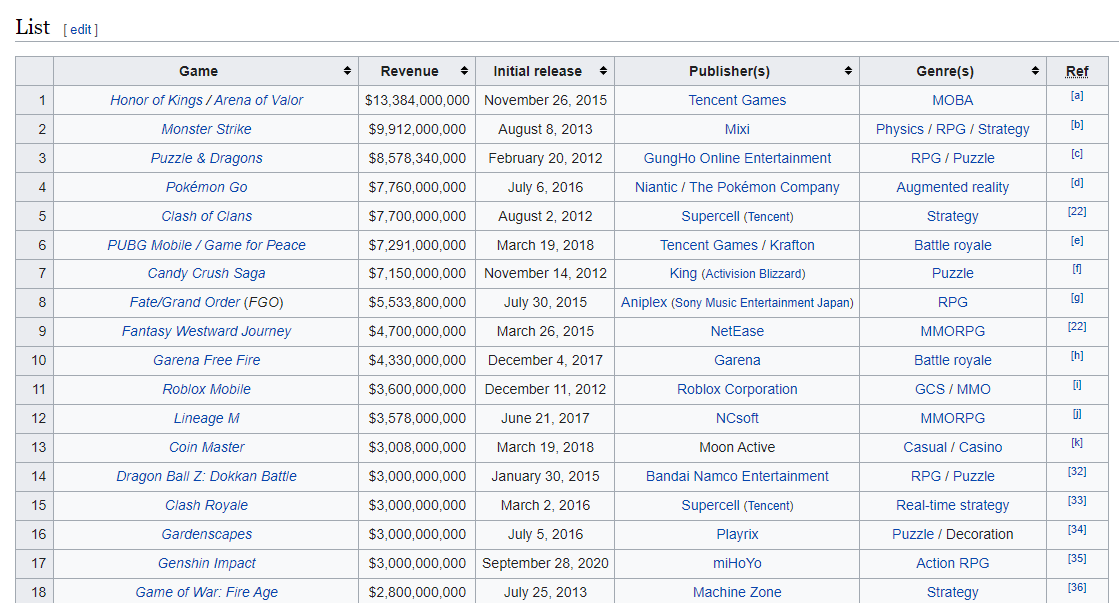This screenshot has height=603, width=1119.
Task: Open the Dragon Ball Z: Dokkan Battle link
Action: pos(206,476)
